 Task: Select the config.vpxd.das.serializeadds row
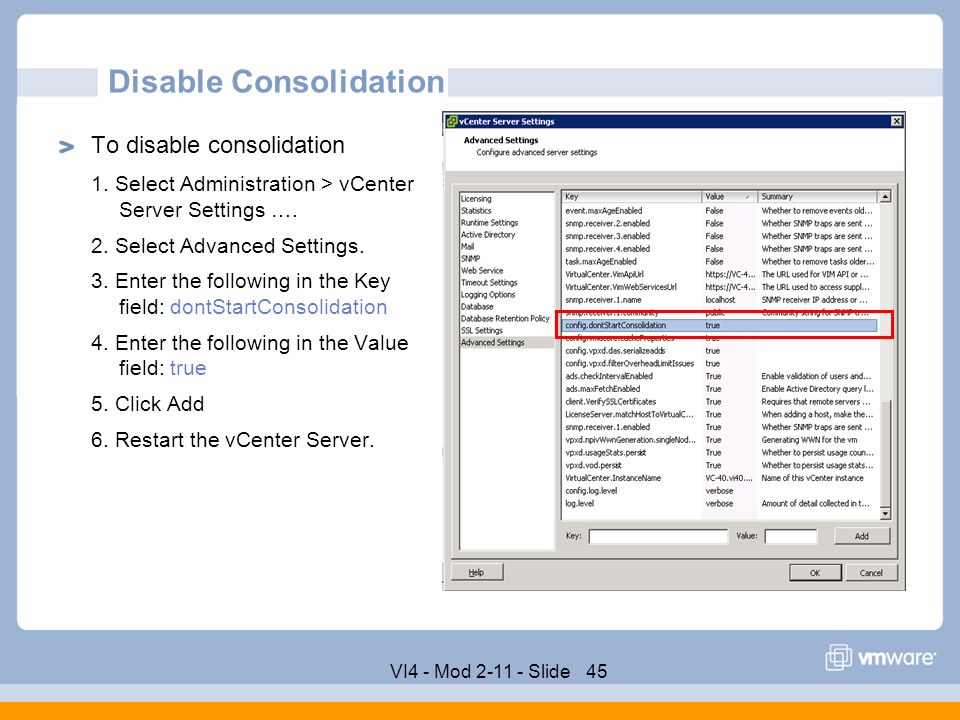720,351
